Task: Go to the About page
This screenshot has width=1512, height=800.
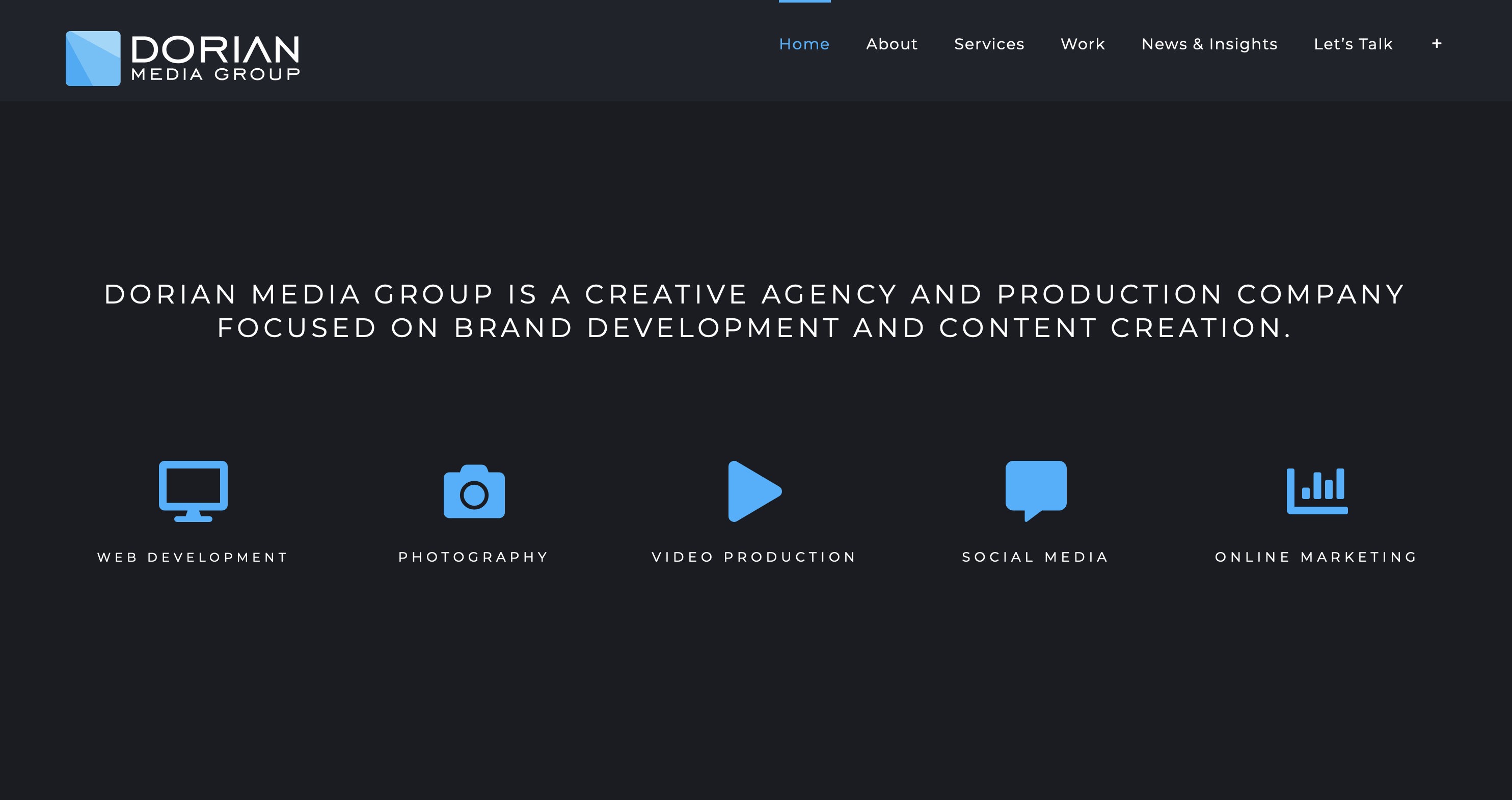Action: [x=892, y=44]
